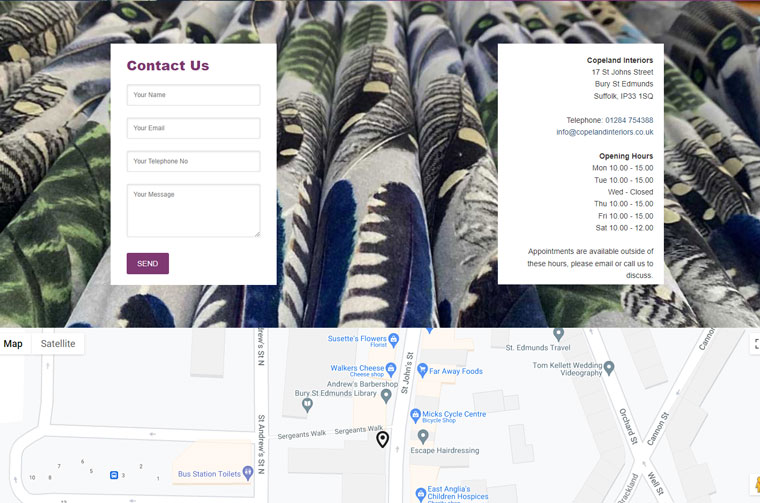This screenshot has height=503, width=760.
Task: Click the Far Away Foods label
Action: (x=456, y=371)
